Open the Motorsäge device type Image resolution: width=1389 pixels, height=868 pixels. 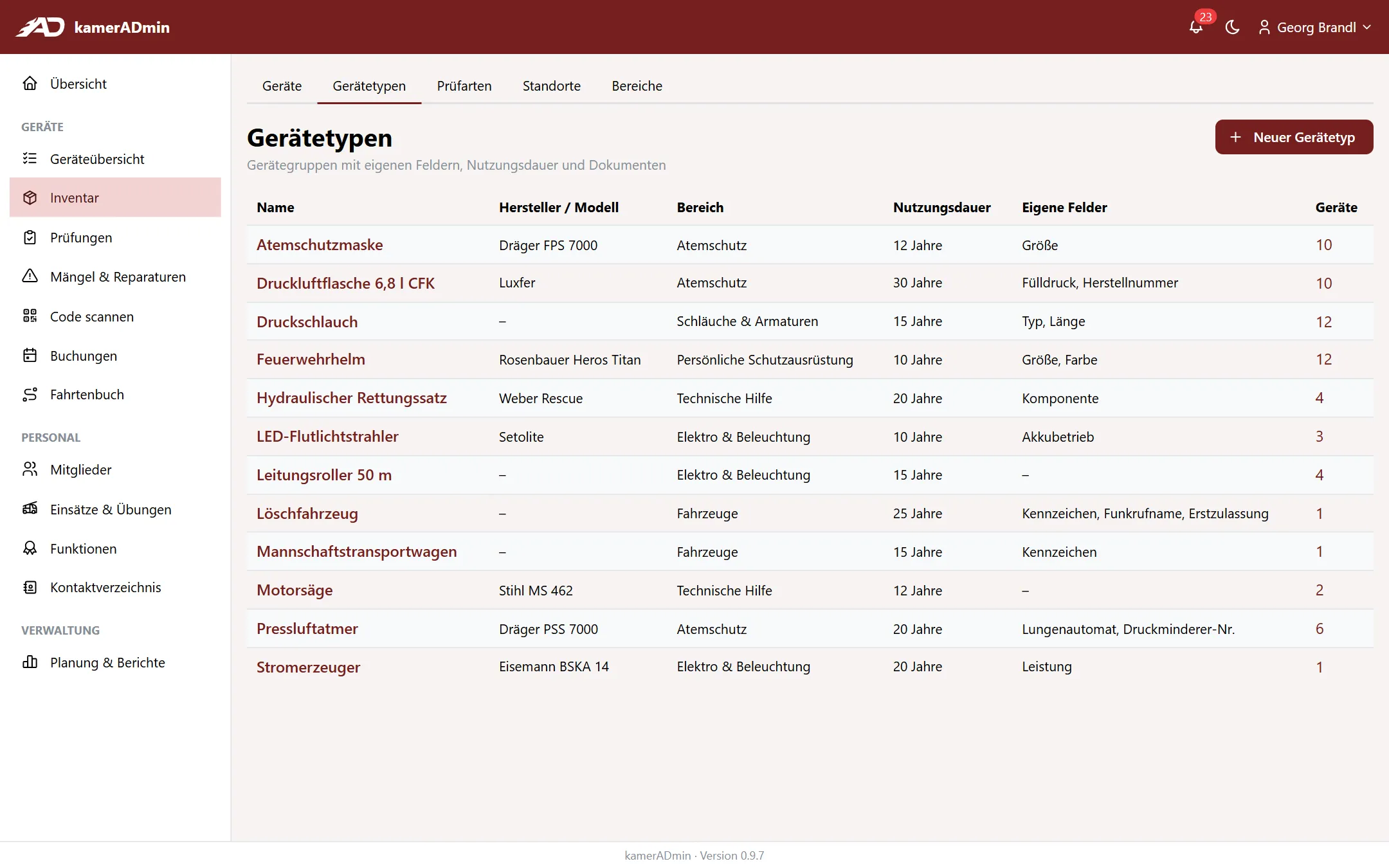click(x=295, y=590)
